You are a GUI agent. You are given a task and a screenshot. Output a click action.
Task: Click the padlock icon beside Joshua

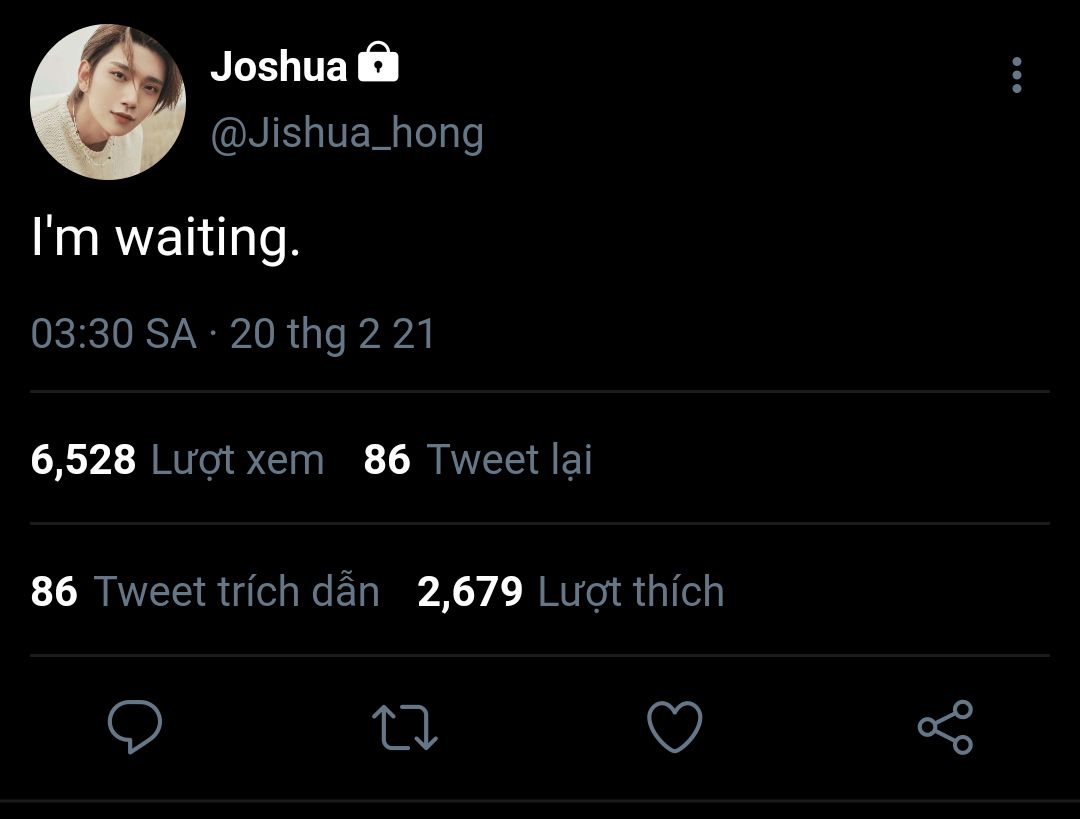point(378,66)
